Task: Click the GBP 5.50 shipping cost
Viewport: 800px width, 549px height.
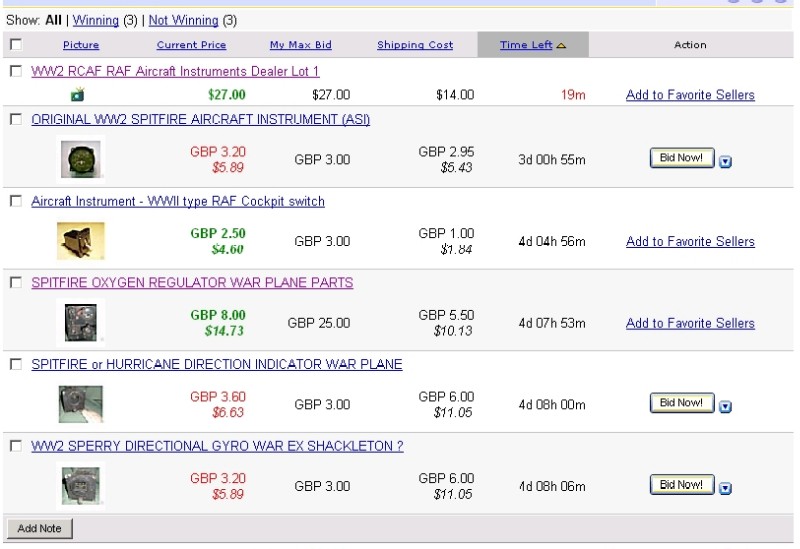Action: click(x=446, y=315)
